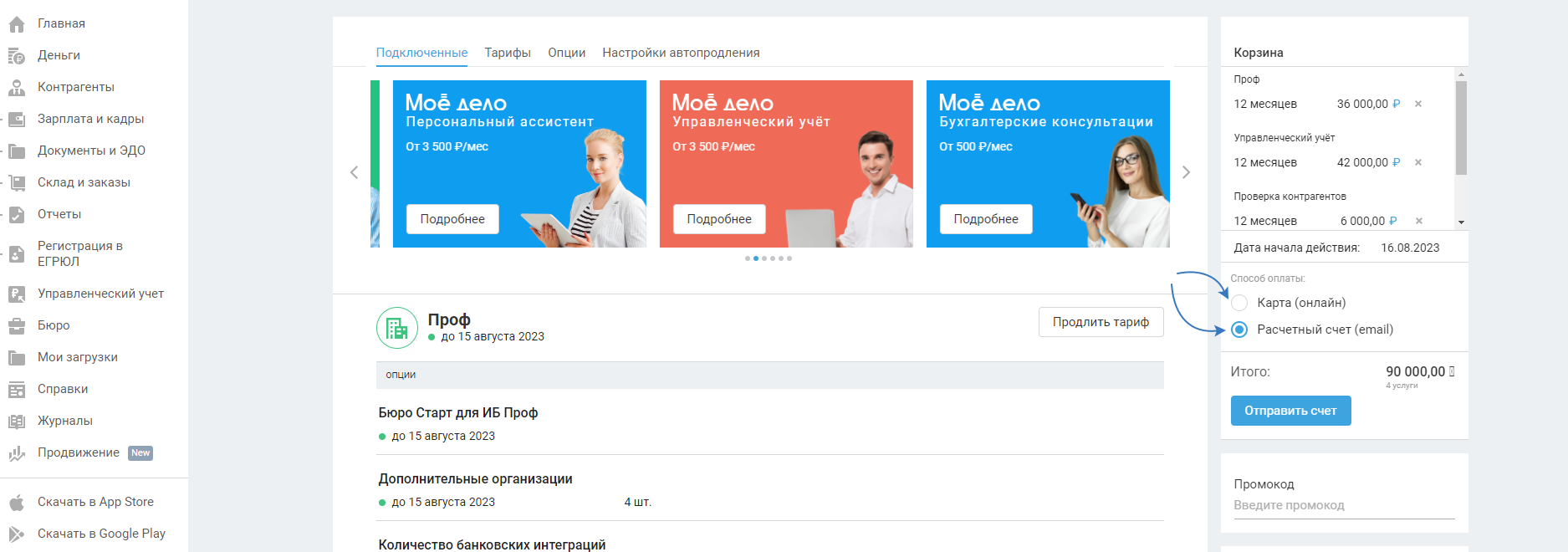This screenshot has height=552, width=1568.
Task: Click the 16.08.2023 start date value
Action: click(x=1410, y=248)
